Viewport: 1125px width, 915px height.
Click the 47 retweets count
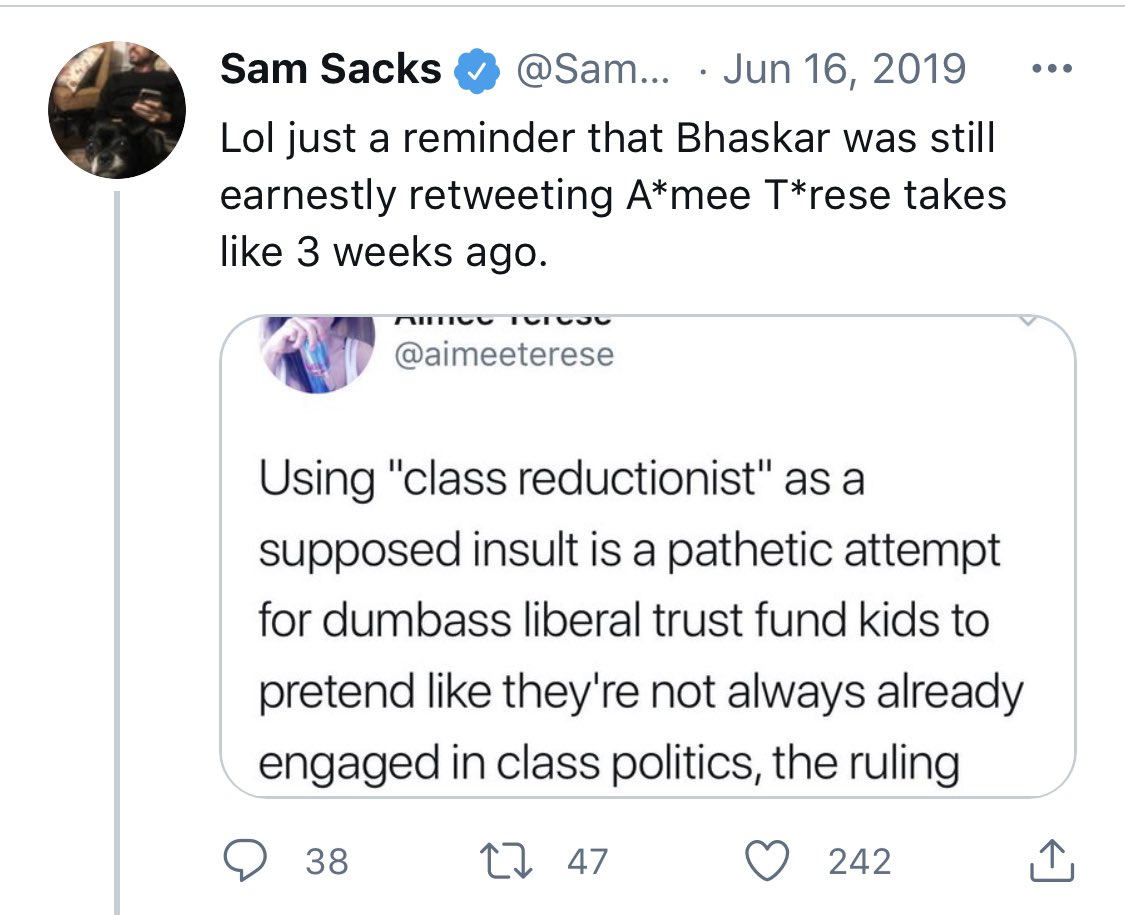[588, 861]
